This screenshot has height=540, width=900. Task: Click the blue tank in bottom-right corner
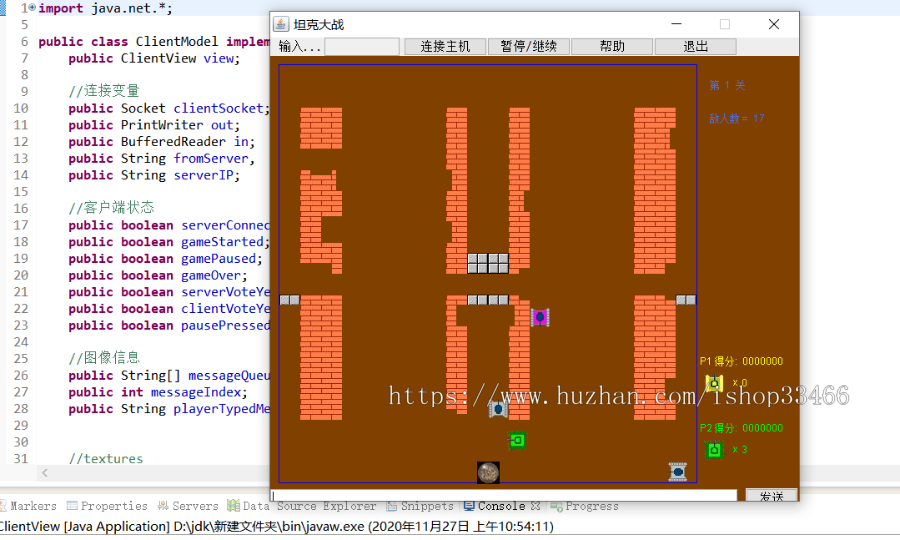[x=678, y=472]
